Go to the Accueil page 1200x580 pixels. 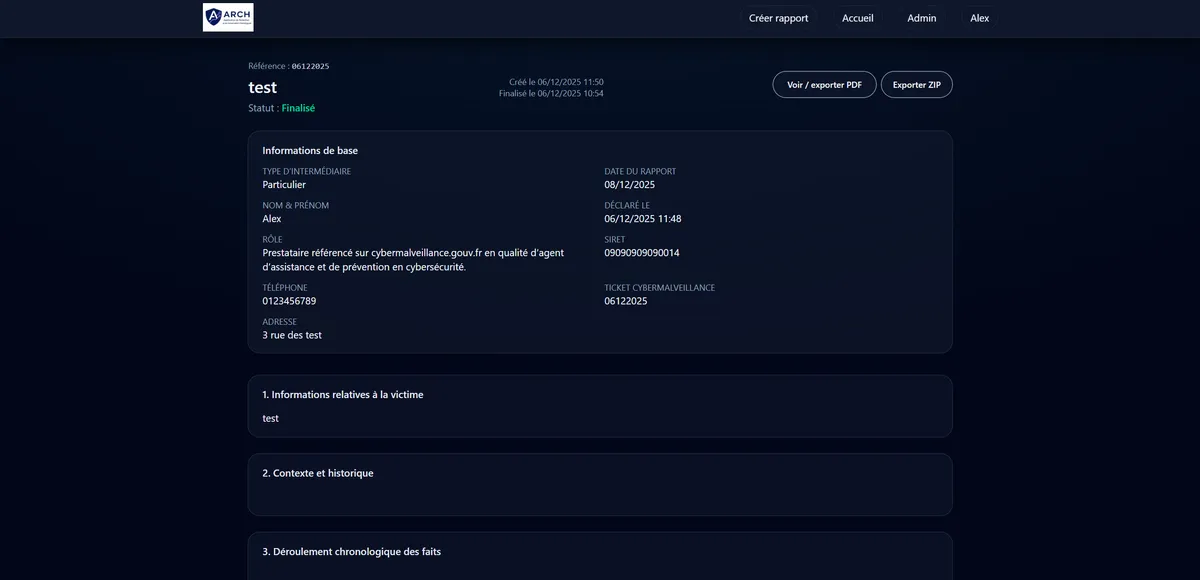tap(857, 18)
